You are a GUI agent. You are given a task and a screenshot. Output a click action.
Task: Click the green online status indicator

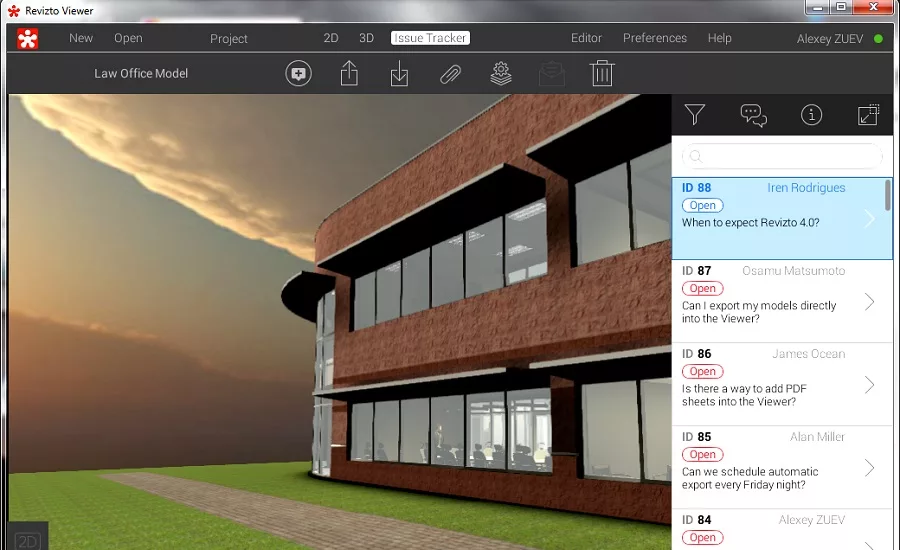point(878,39)
